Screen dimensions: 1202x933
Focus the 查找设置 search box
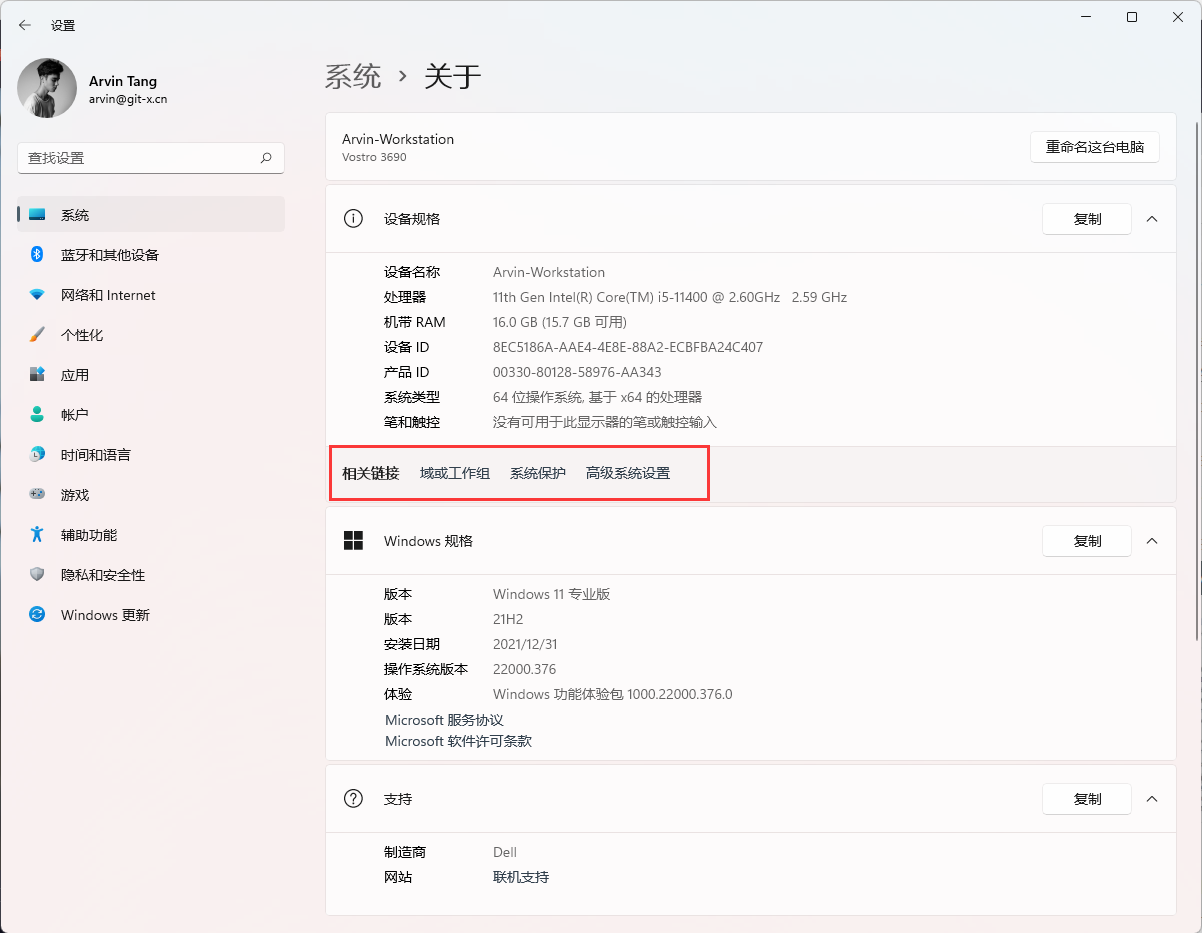[151, 158]
